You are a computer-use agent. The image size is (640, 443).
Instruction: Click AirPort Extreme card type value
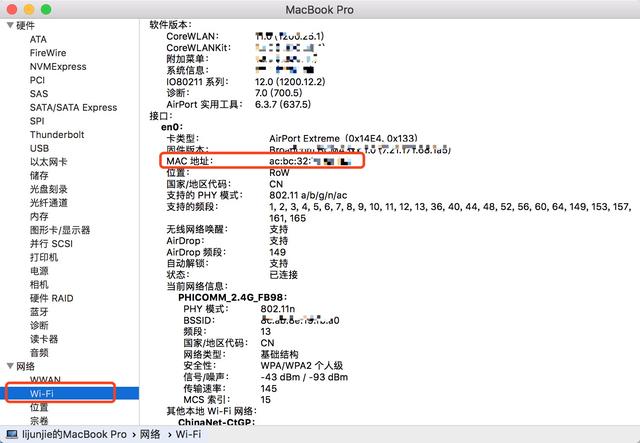(x=343, y=138)
